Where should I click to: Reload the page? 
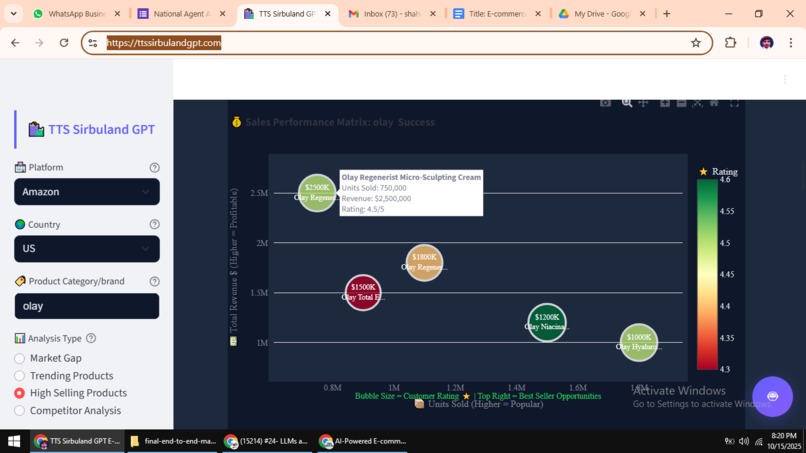(64, 43)
